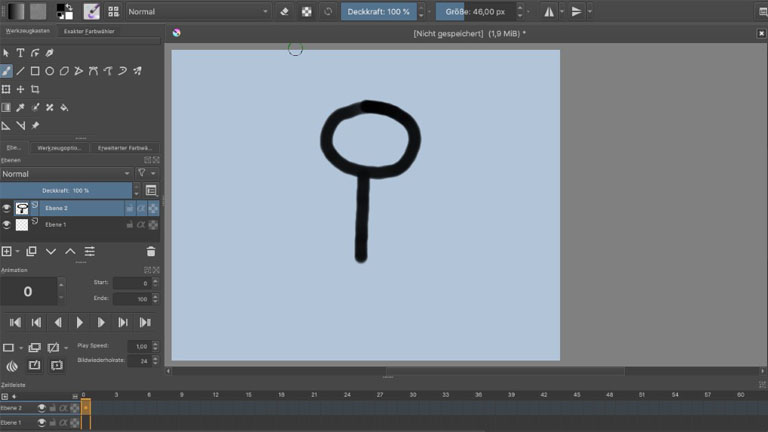Jump to the first animation frame
The height and width of the screenshot is (432, 768).
click(15, 322)
